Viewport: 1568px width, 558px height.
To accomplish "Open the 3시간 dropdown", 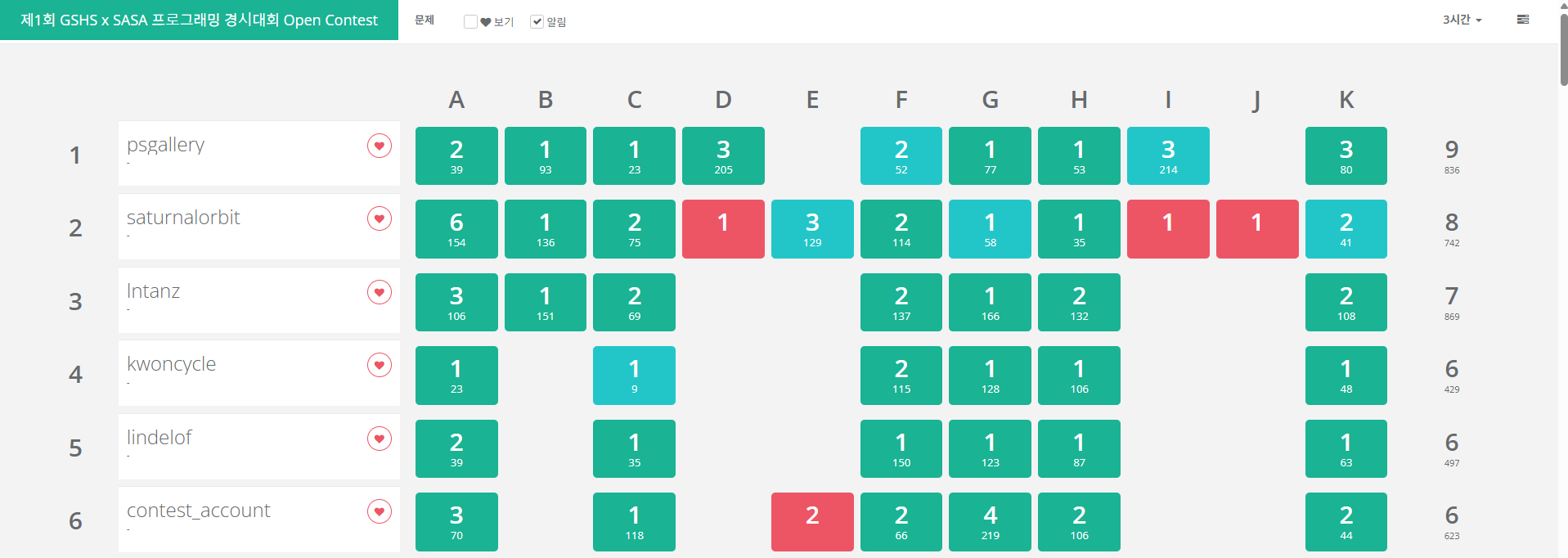I will [1462, 20].
